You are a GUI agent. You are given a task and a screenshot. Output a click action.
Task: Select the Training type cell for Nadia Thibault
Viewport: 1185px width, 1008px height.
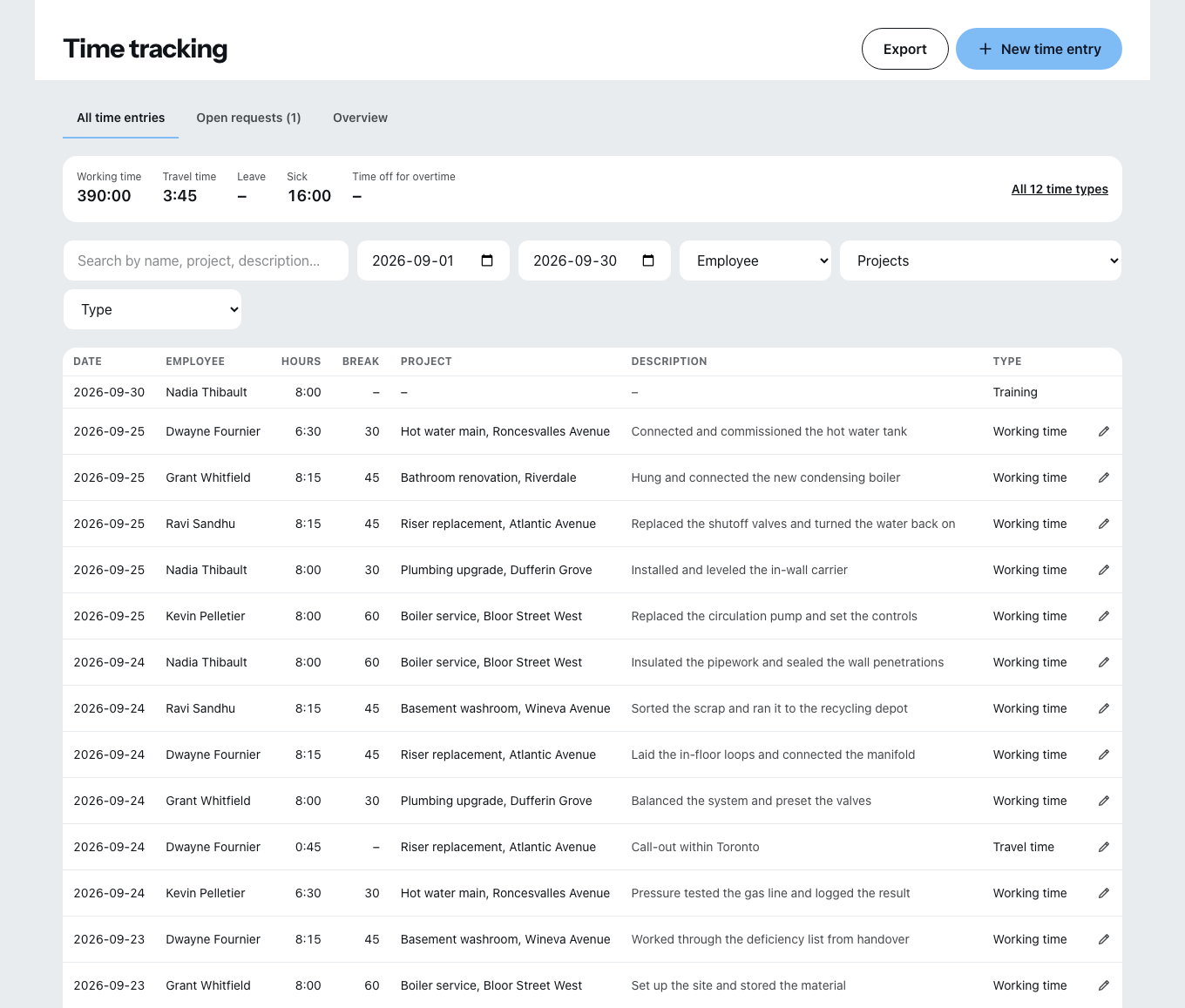pyautogui.click(x=1015, y=392)
